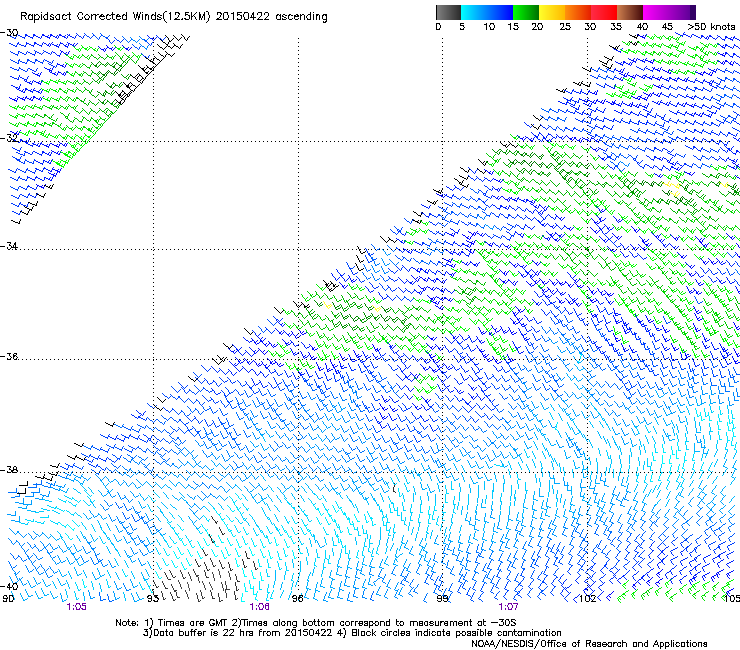The height and width of the screenshot is (650, 740).
Task: Click the legend scale label '10'
Action: click(489, 27)
